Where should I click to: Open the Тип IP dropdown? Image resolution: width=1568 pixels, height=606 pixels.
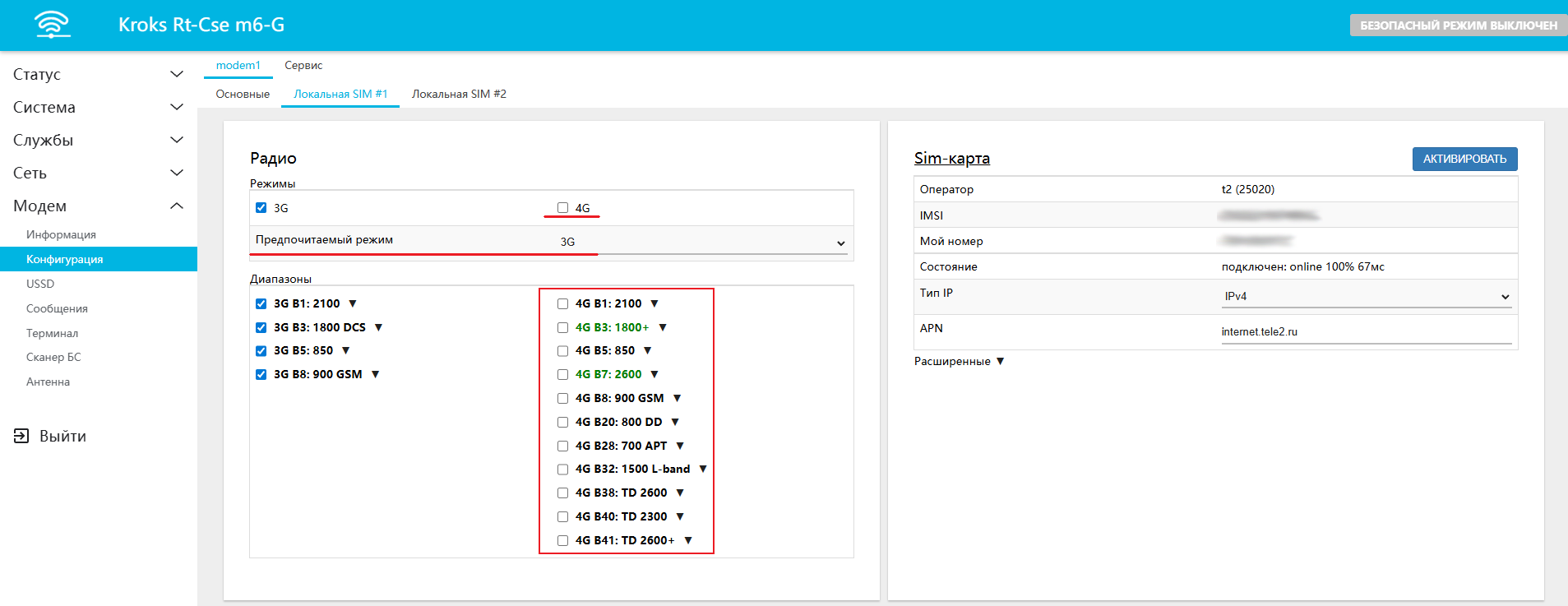1367,297
